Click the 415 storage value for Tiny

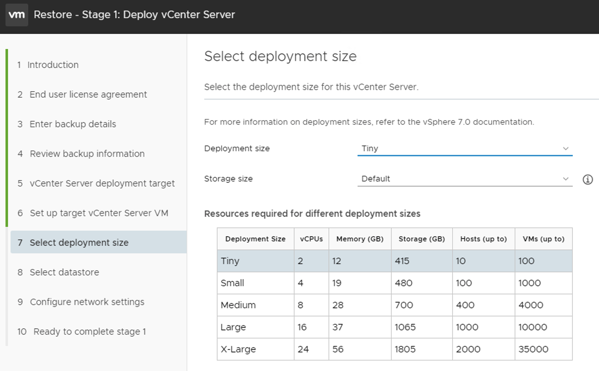coord(402,261)
